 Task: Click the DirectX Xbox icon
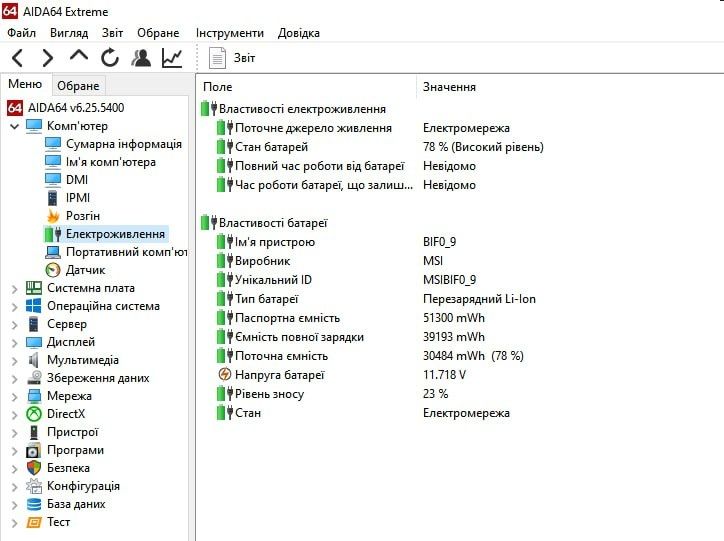[34, 414]
